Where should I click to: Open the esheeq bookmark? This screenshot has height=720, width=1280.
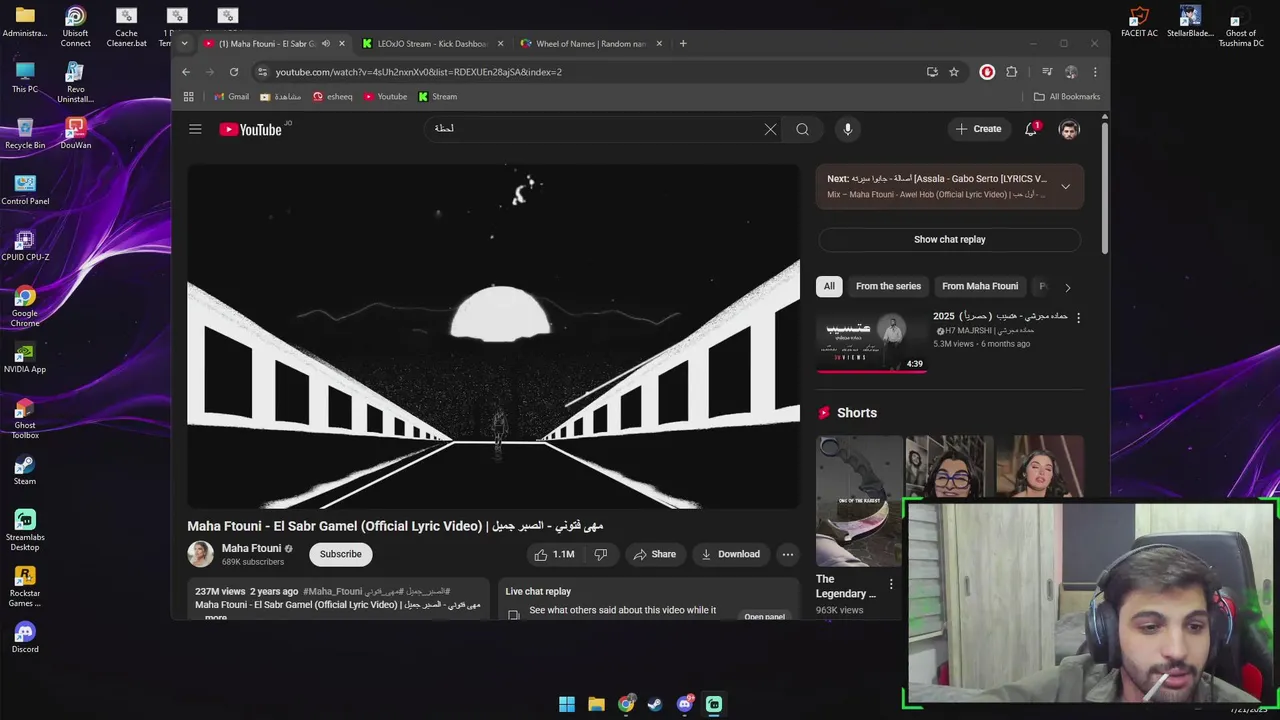coord(333,97)
